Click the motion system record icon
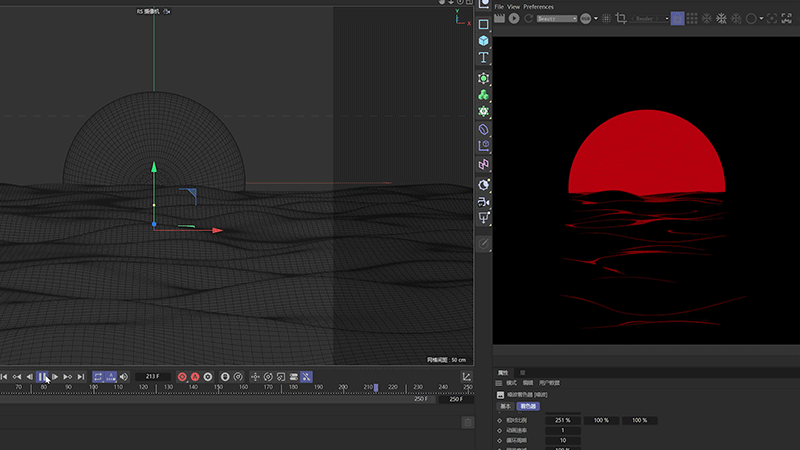The width and height of the screenshot is (800, 450). pos(225,377)
